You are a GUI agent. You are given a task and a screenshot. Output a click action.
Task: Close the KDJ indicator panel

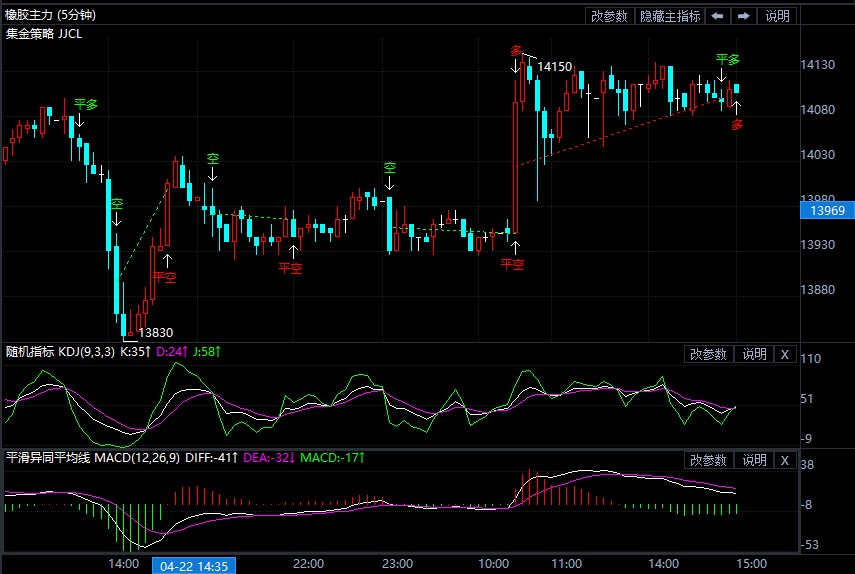785,354
